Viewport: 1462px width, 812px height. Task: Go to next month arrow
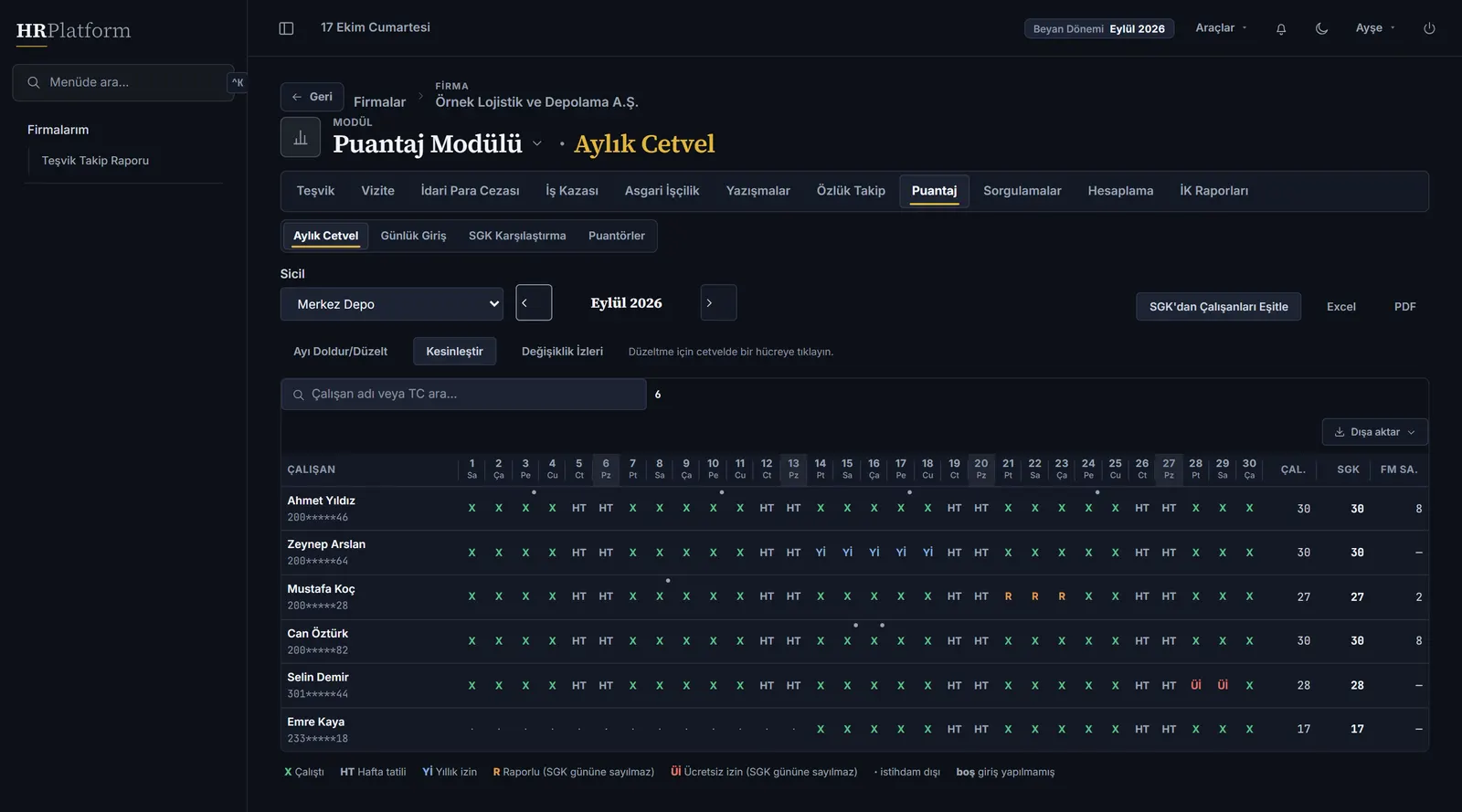[x=718, y=302]
